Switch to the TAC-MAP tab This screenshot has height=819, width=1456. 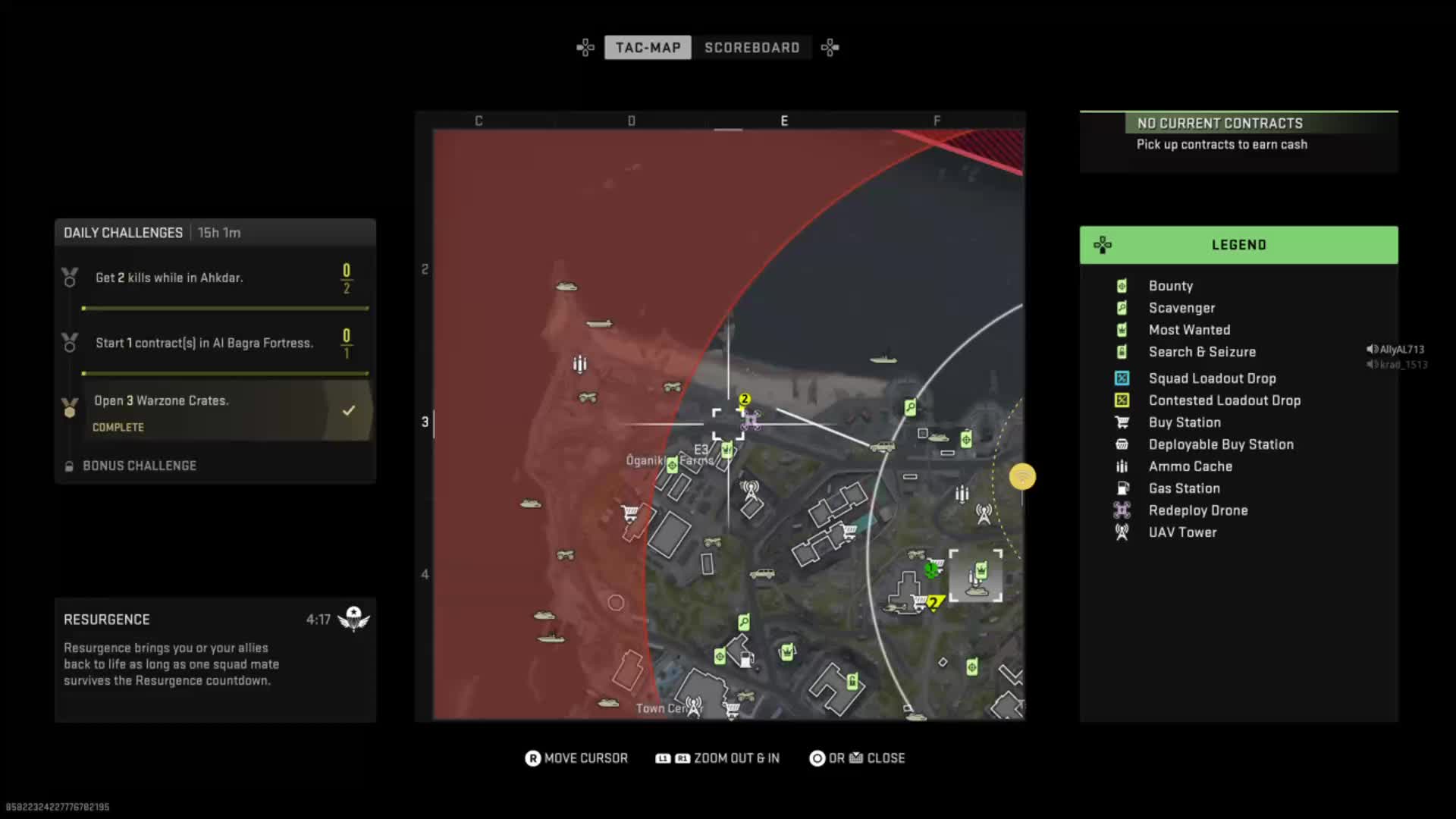point(648,48)
